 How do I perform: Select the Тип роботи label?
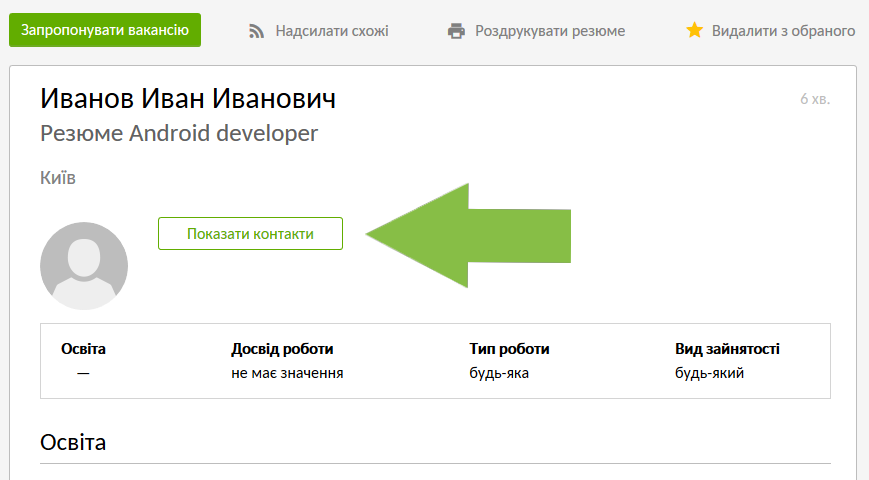tap(509, 349)
